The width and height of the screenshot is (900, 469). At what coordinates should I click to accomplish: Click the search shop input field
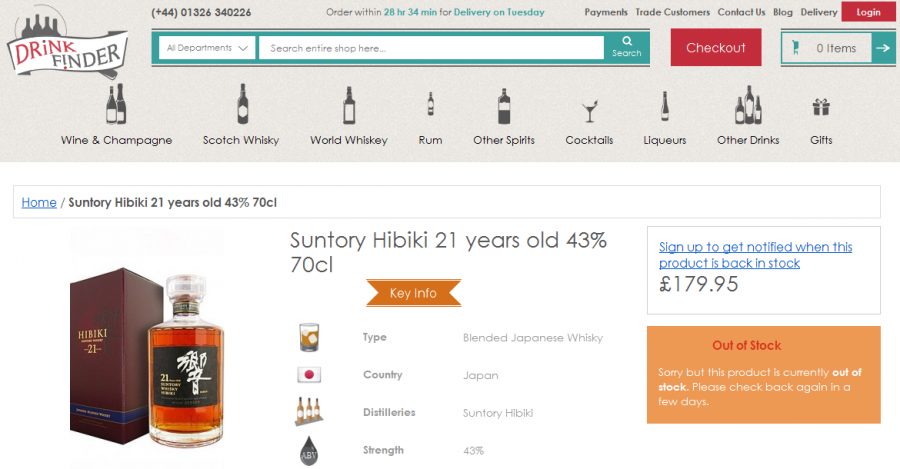click(x=431, y=48)
